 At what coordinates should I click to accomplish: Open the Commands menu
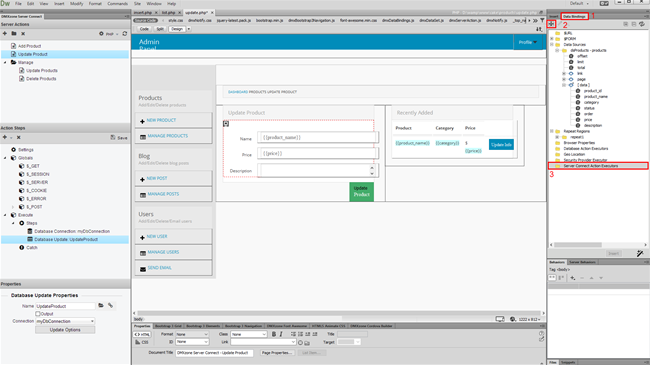(117, 3)
